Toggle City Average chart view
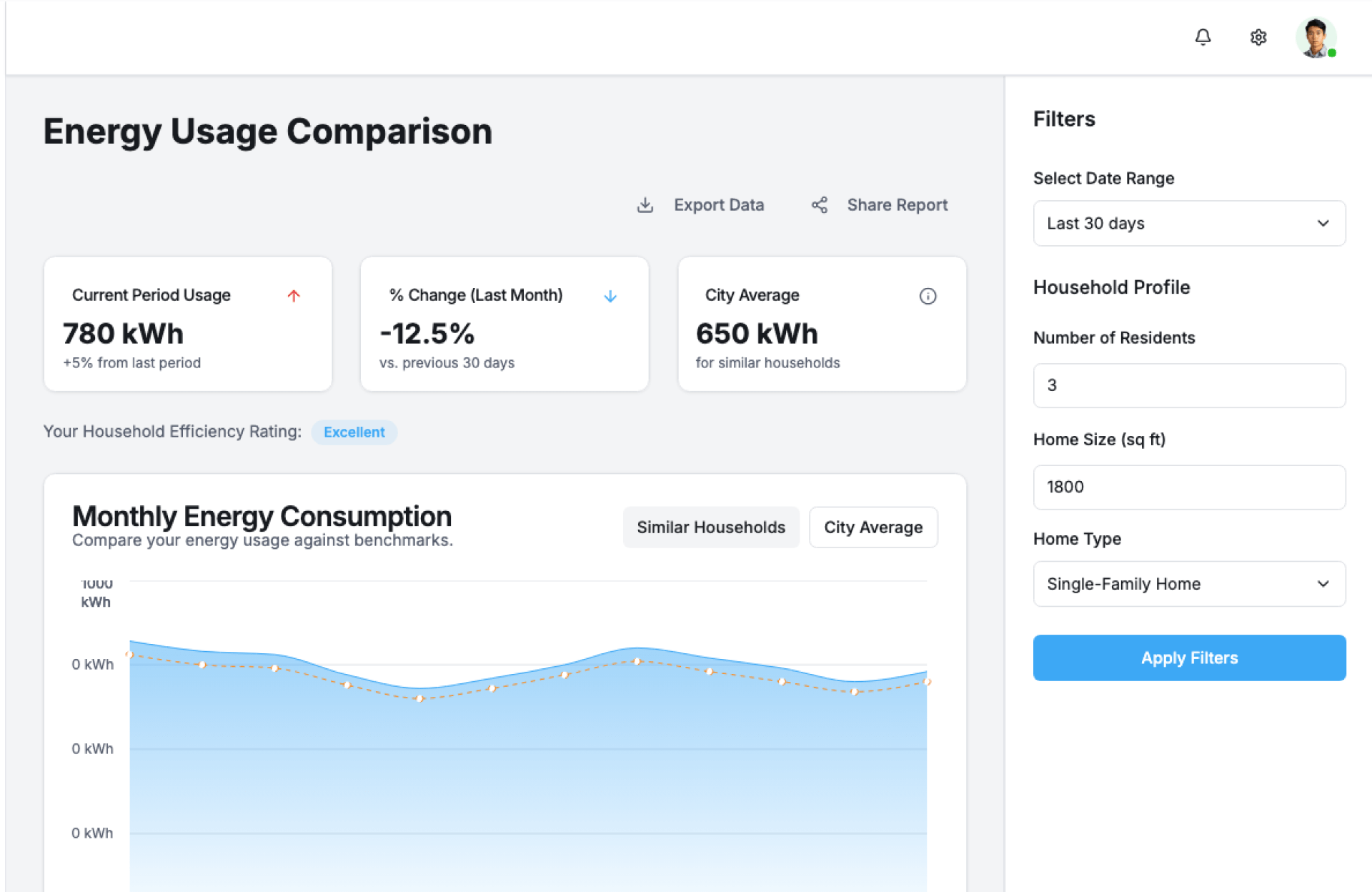 pos(873,527)
